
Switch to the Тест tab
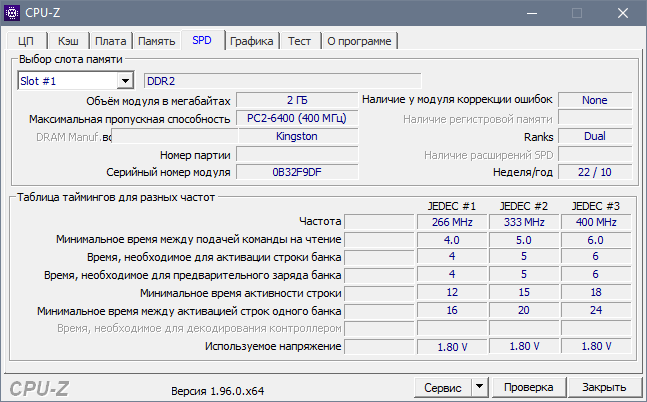(x=300, y=41)
